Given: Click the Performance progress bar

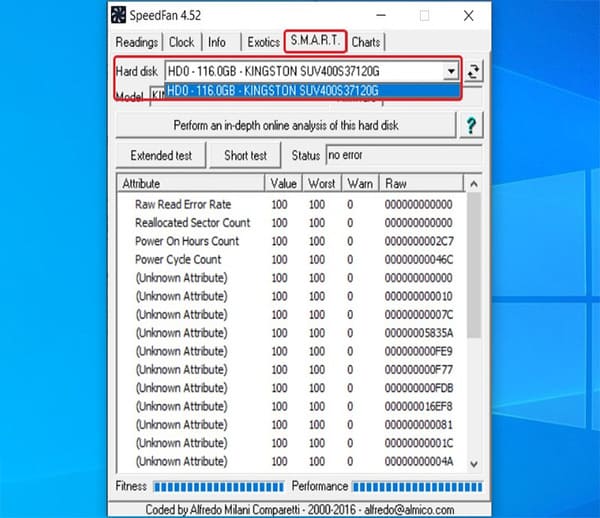Looking at the screenshot, I should tap(417, 487).
